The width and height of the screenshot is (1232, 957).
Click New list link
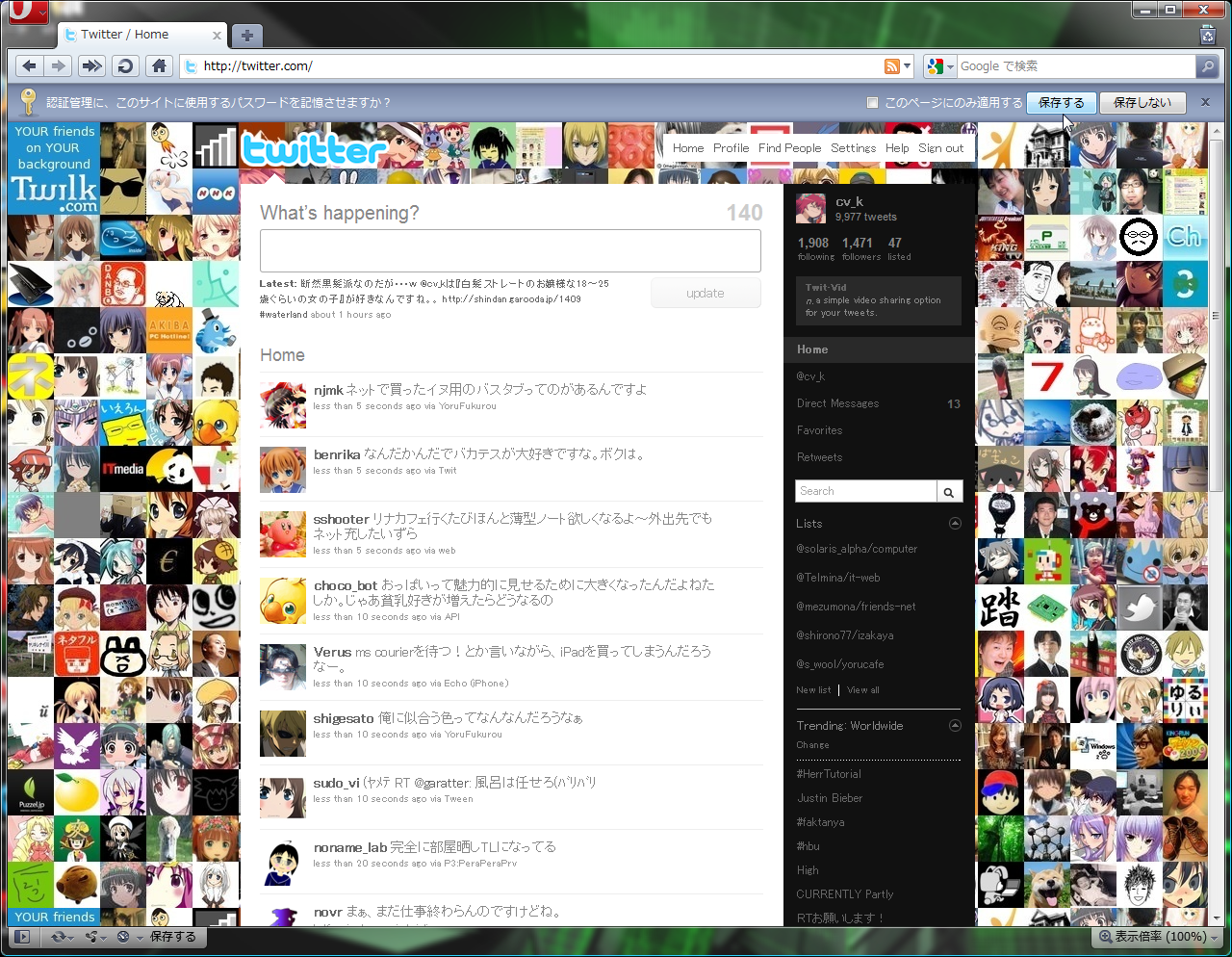pyautogui.click(x=813, y=690)
